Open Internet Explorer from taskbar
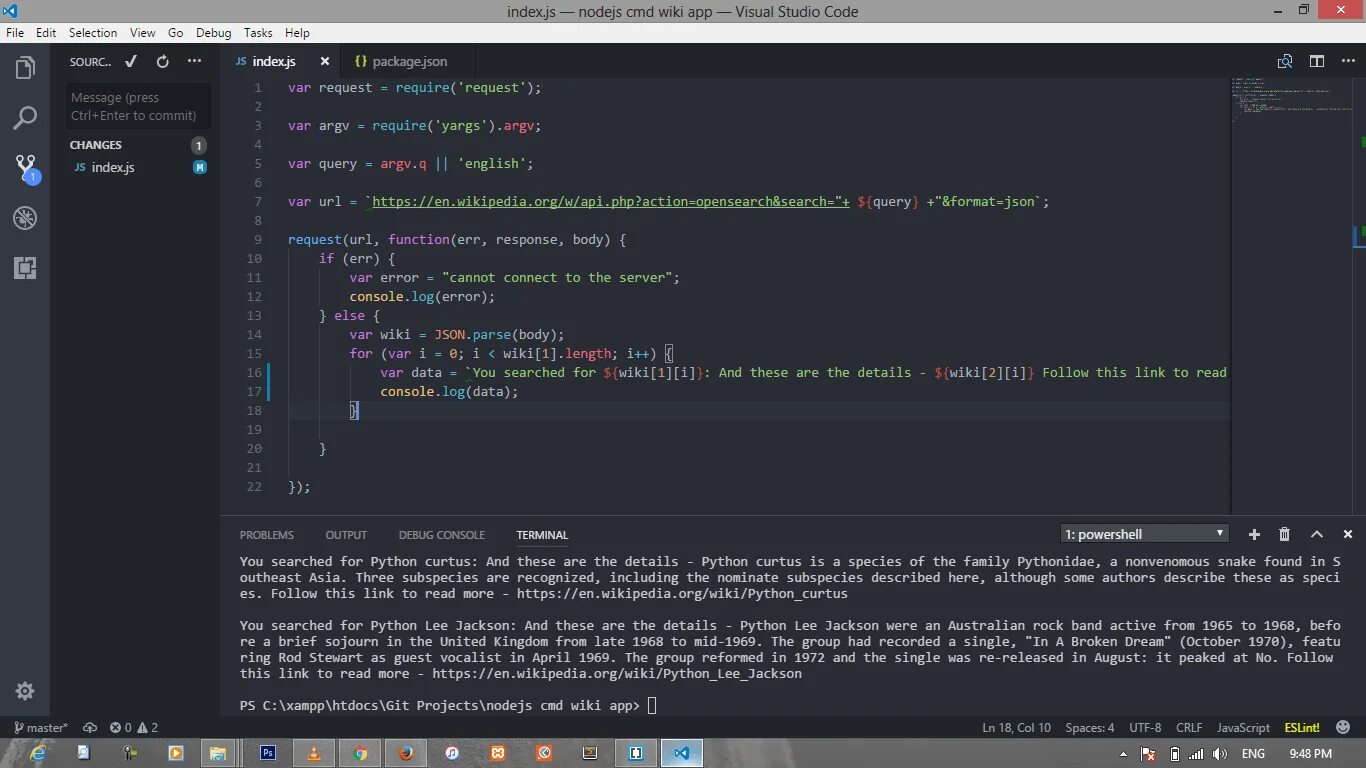The image size is (1366, 768). (x=39, y=753)
